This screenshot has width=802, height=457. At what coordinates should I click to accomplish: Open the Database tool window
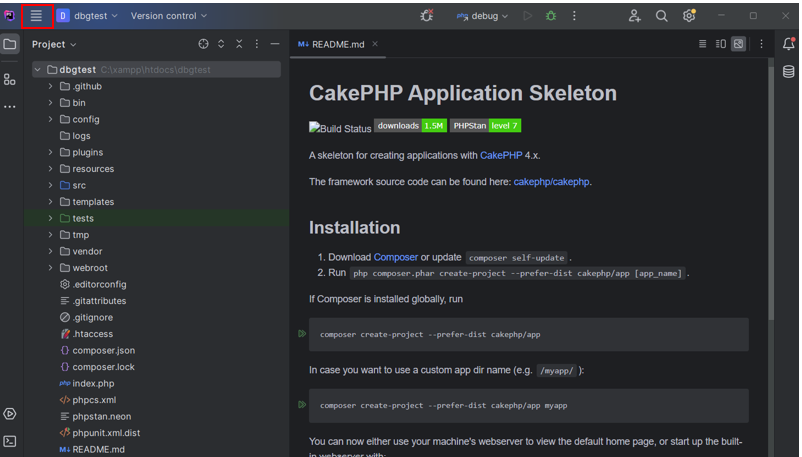point(788,72)
